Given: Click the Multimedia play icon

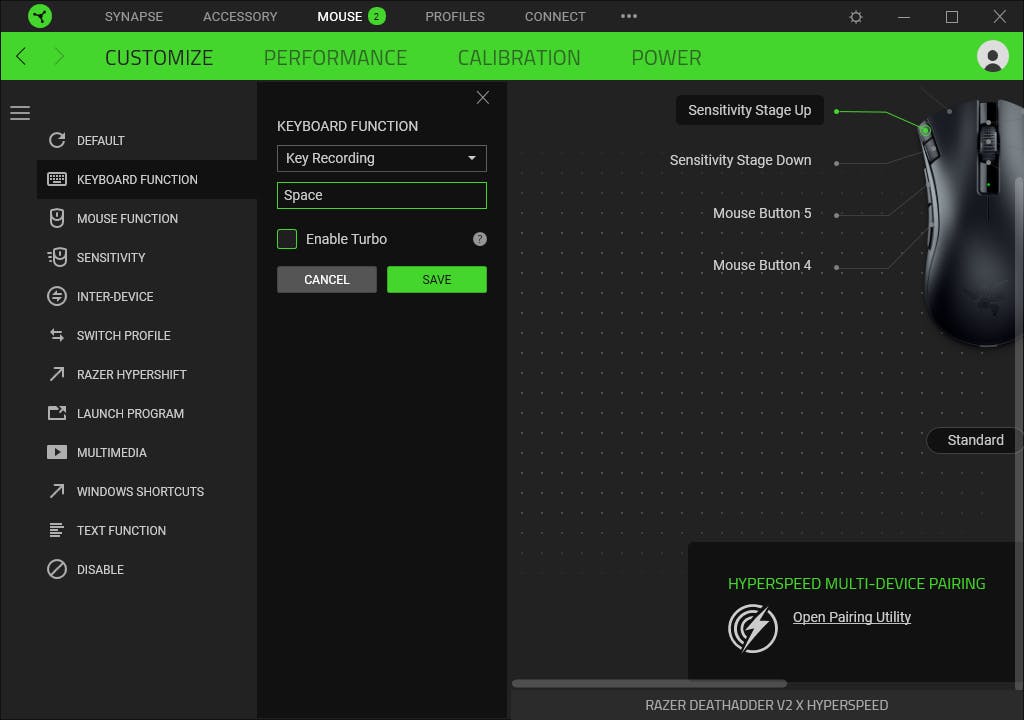Looking at the screenshot, I should (57, 452).
